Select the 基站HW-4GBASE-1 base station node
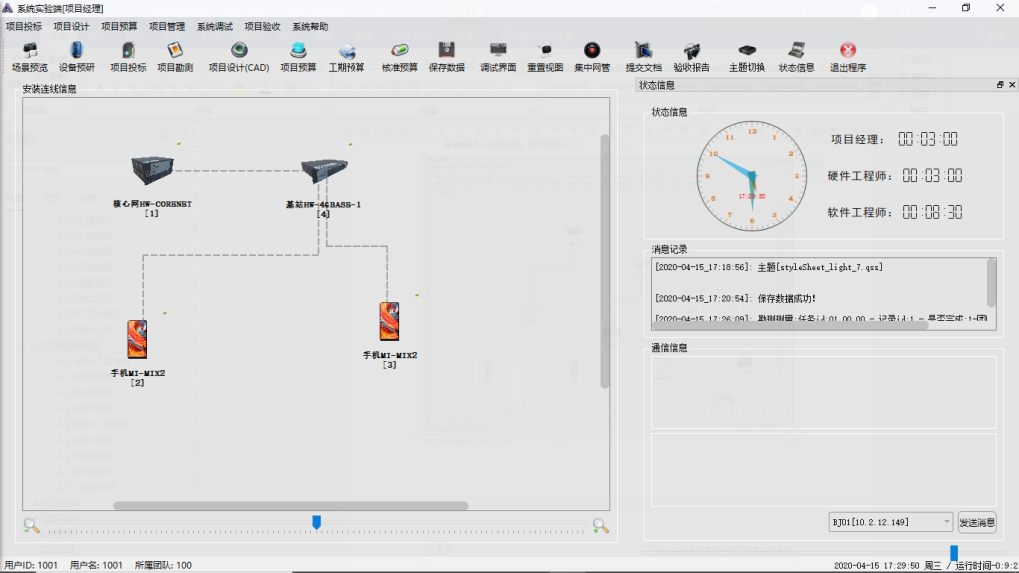This screenshot has width=1019, height=573. tap(323, 176)
